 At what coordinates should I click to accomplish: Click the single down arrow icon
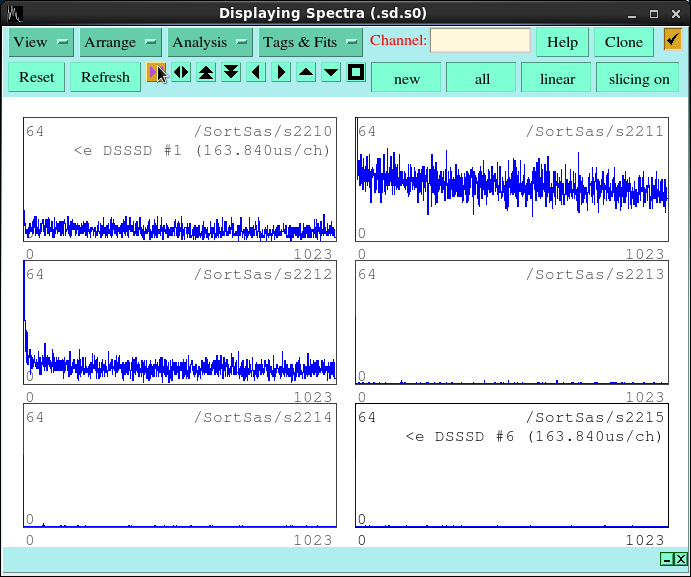tap(331, 72)
